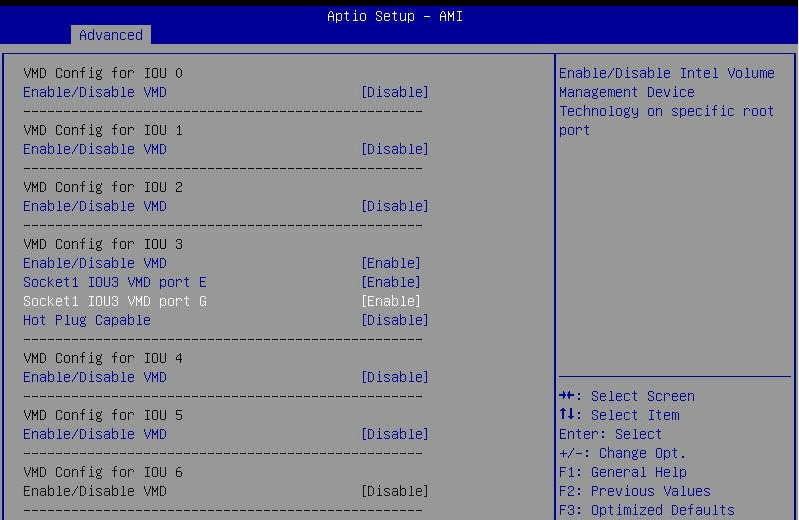Select the Socket1 IOU3 VMD port G label
Viewport: 799px width, 520px height.
tap(115, 301)
